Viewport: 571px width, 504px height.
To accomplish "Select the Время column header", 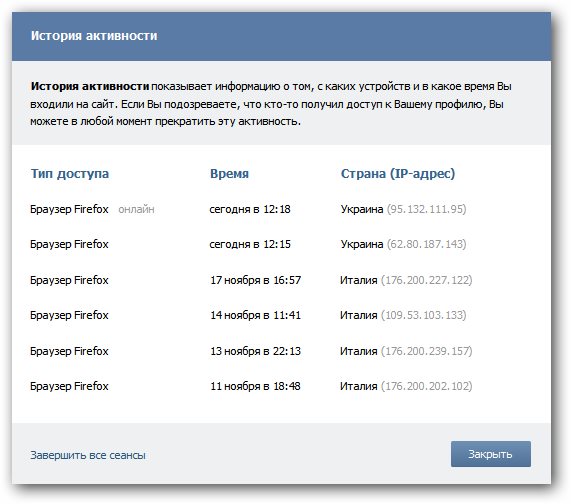I will [x=229, y=174].
